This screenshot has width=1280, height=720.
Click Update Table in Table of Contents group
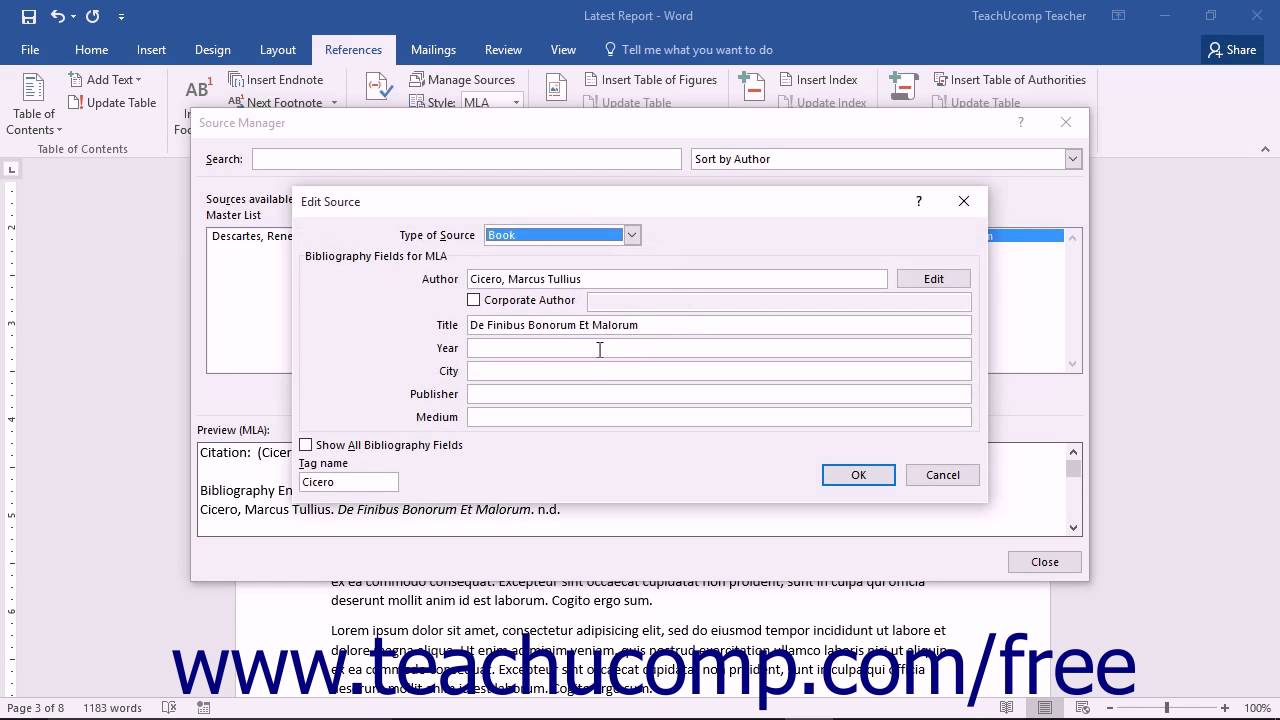pyautogui.click(x=112, y=102)
